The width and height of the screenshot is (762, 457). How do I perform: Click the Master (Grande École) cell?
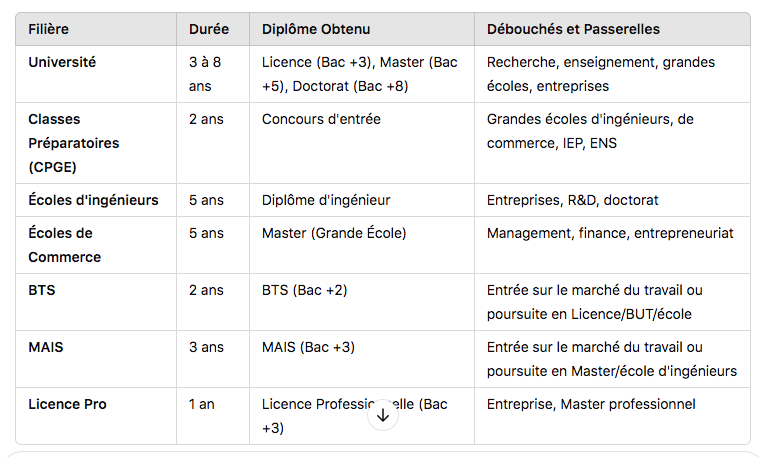[334, 233]
